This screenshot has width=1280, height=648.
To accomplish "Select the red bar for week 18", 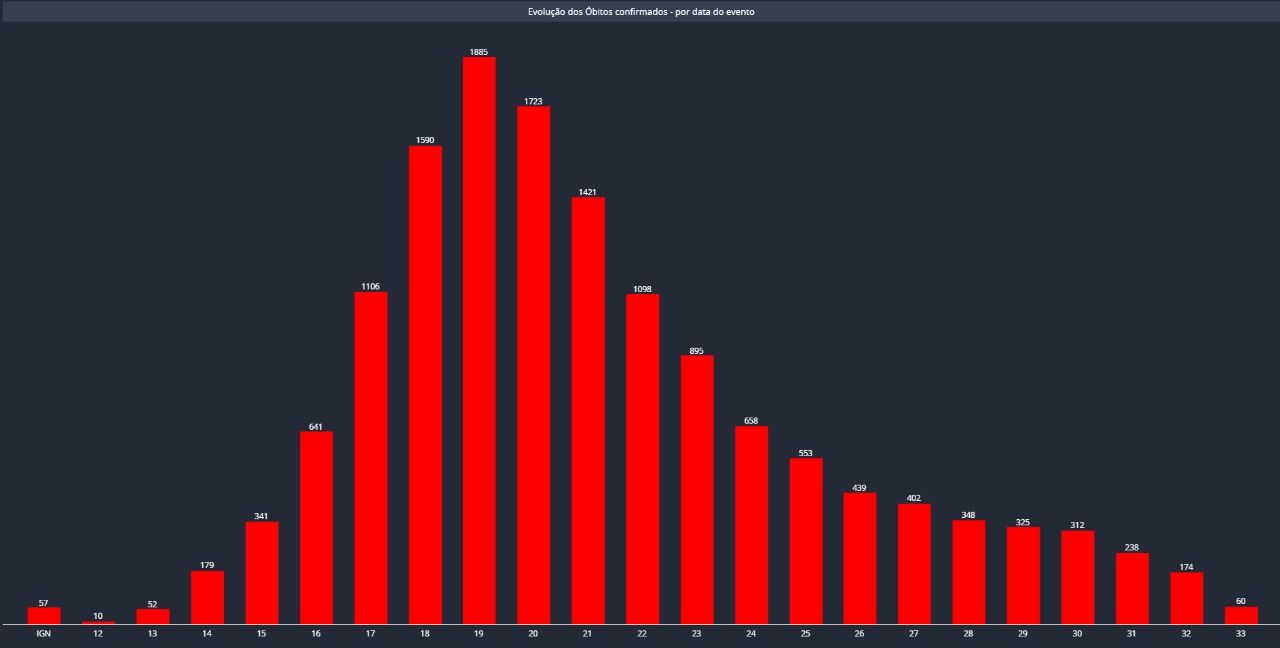I will [x=425, y=385].
